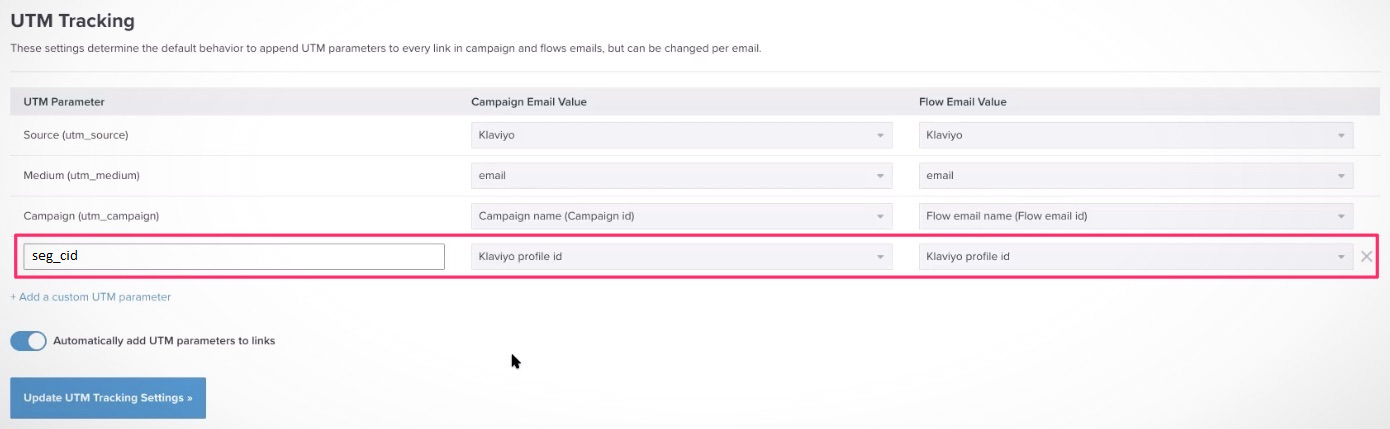The image size is (1390, 429).
Task: Open Source flow email value dropdown
Action: 1135,135
